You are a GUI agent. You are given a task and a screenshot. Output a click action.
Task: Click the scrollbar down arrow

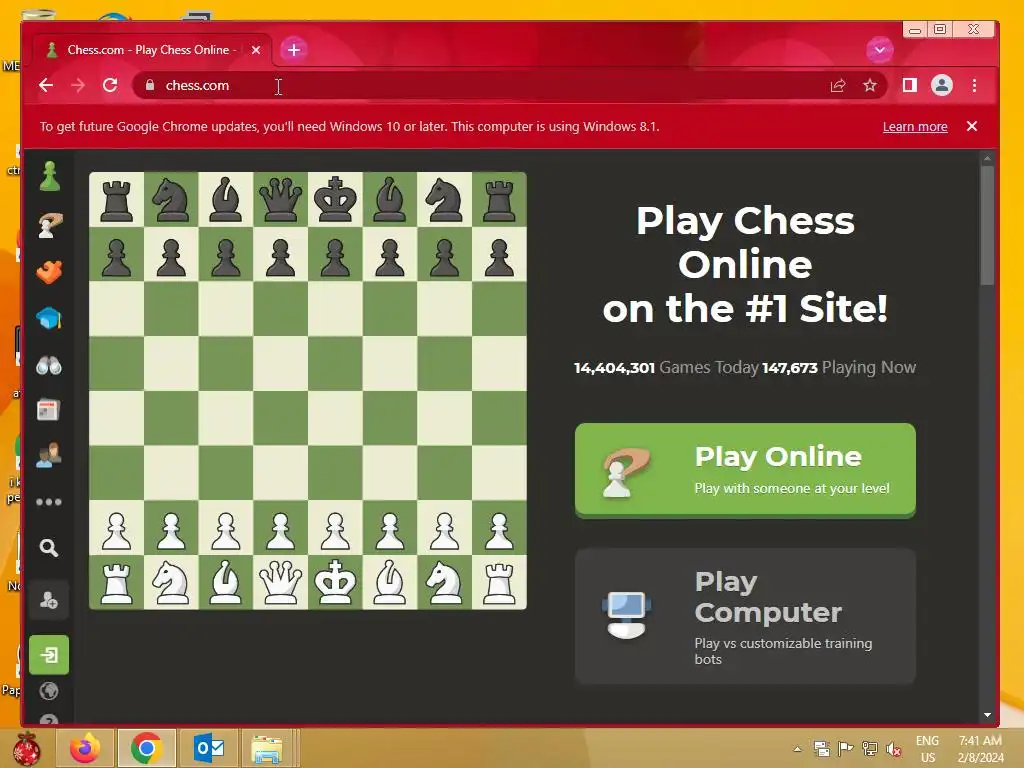coord(987,715)
